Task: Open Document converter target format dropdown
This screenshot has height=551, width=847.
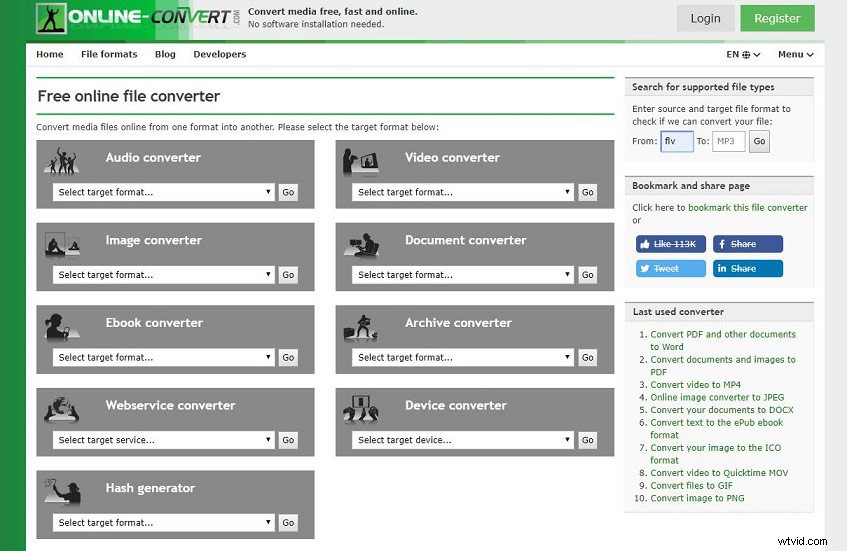Action: click(x=463, y=275)
